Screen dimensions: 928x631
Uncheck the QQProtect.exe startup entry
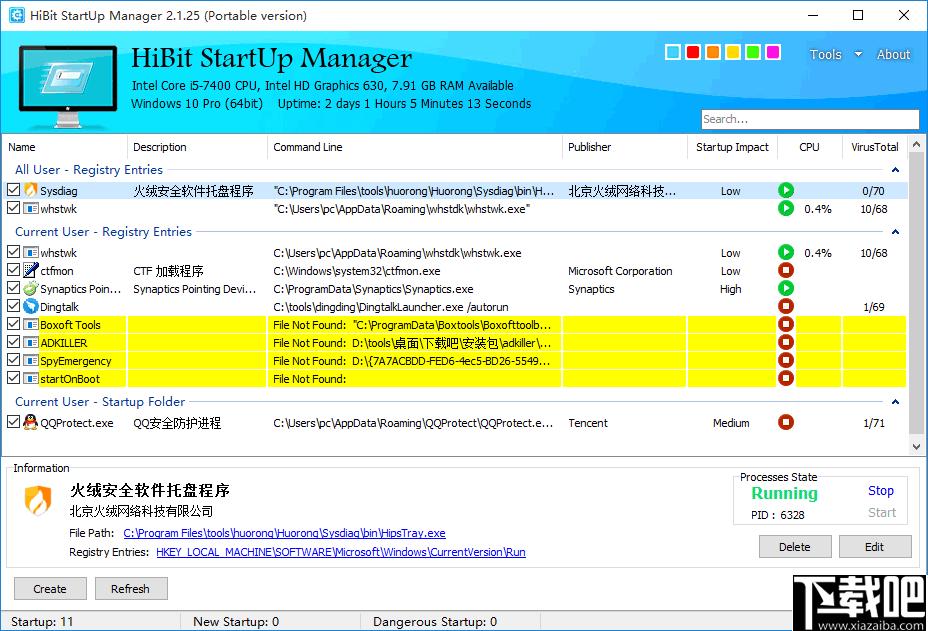tap(14, 422)
